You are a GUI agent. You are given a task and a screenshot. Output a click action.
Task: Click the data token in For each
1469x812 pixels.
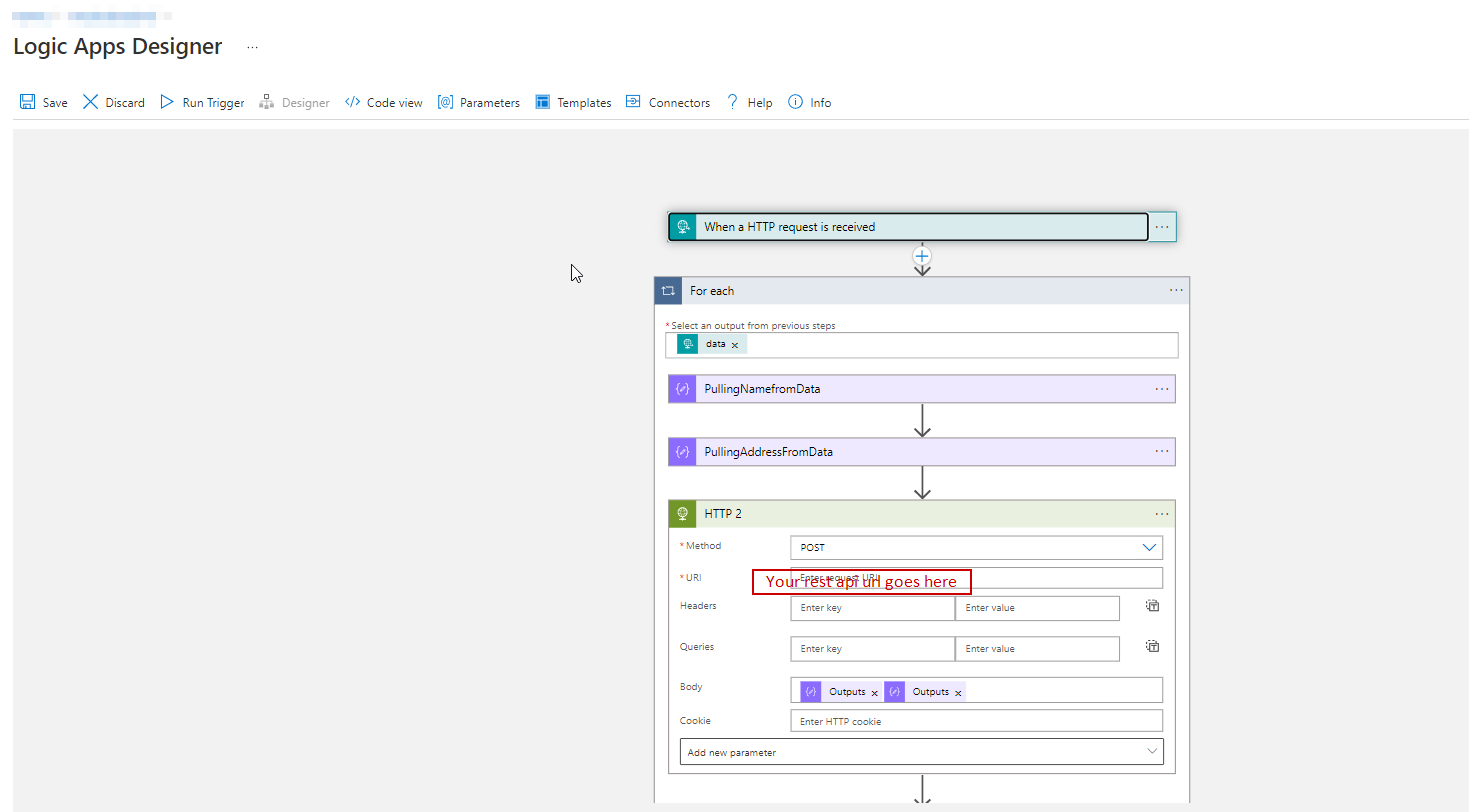pyautogui.click(x=712, y=344)
